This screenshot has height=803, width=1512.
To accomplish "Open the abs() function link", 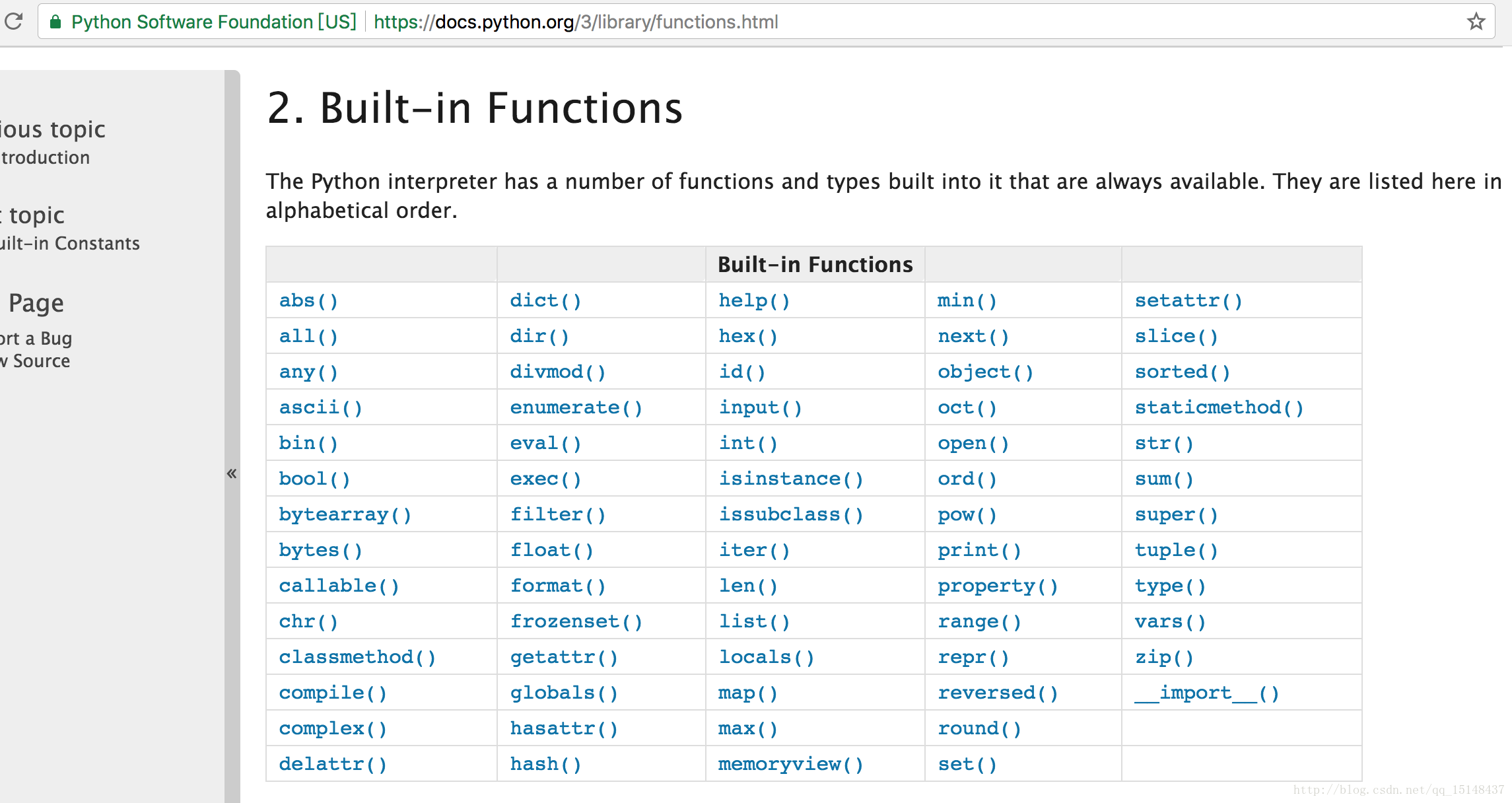I will click(308, 301).
